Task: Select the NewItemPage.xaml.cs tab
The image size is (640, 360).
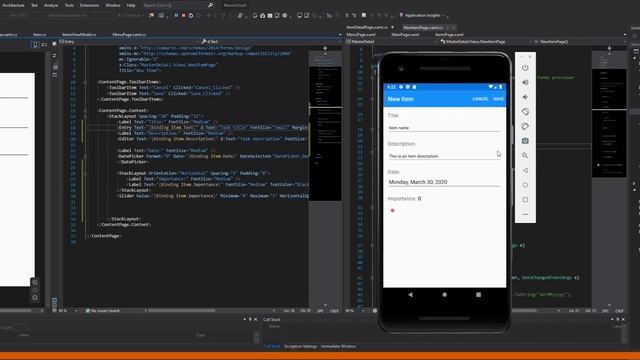Action: [x=423, y=27]
